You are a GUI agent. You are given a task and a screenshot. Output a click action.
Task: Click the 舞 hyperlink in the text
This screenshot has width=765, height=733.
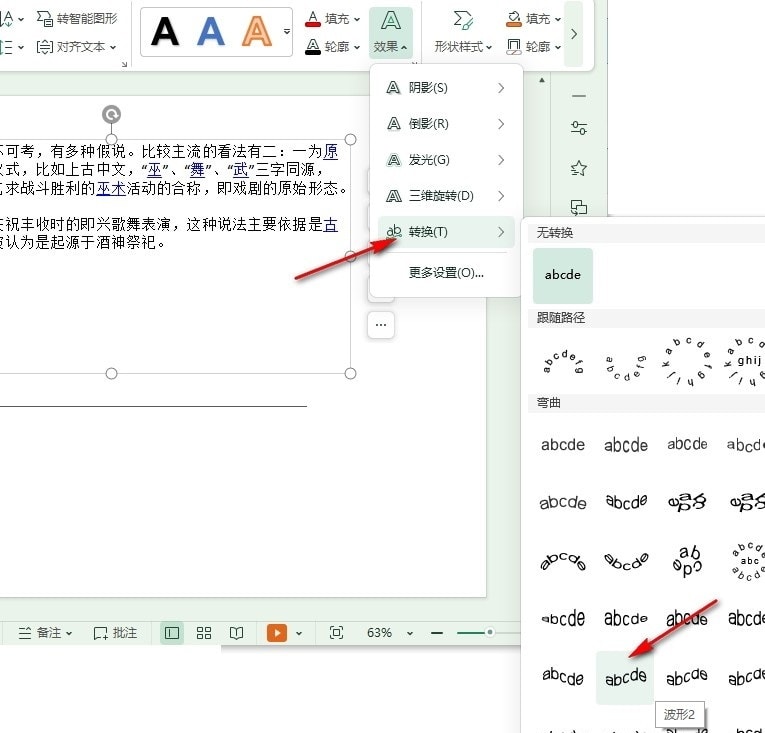[x=197, y=169]
